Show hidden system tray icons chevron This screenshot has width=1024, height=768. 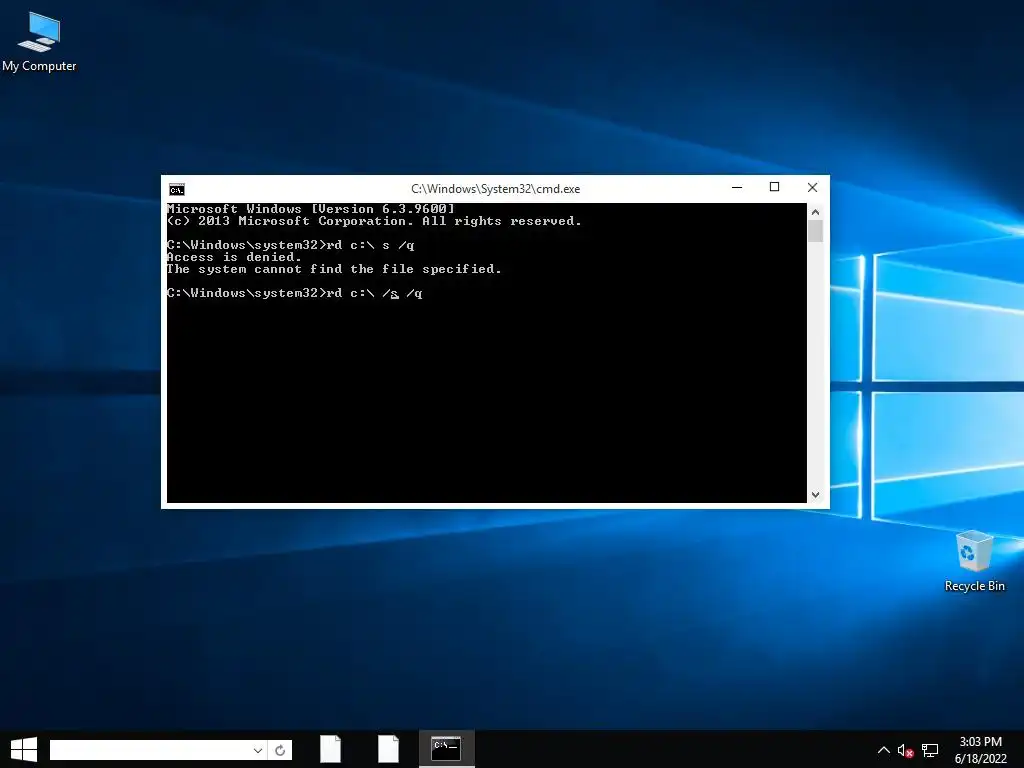[883, 750]
